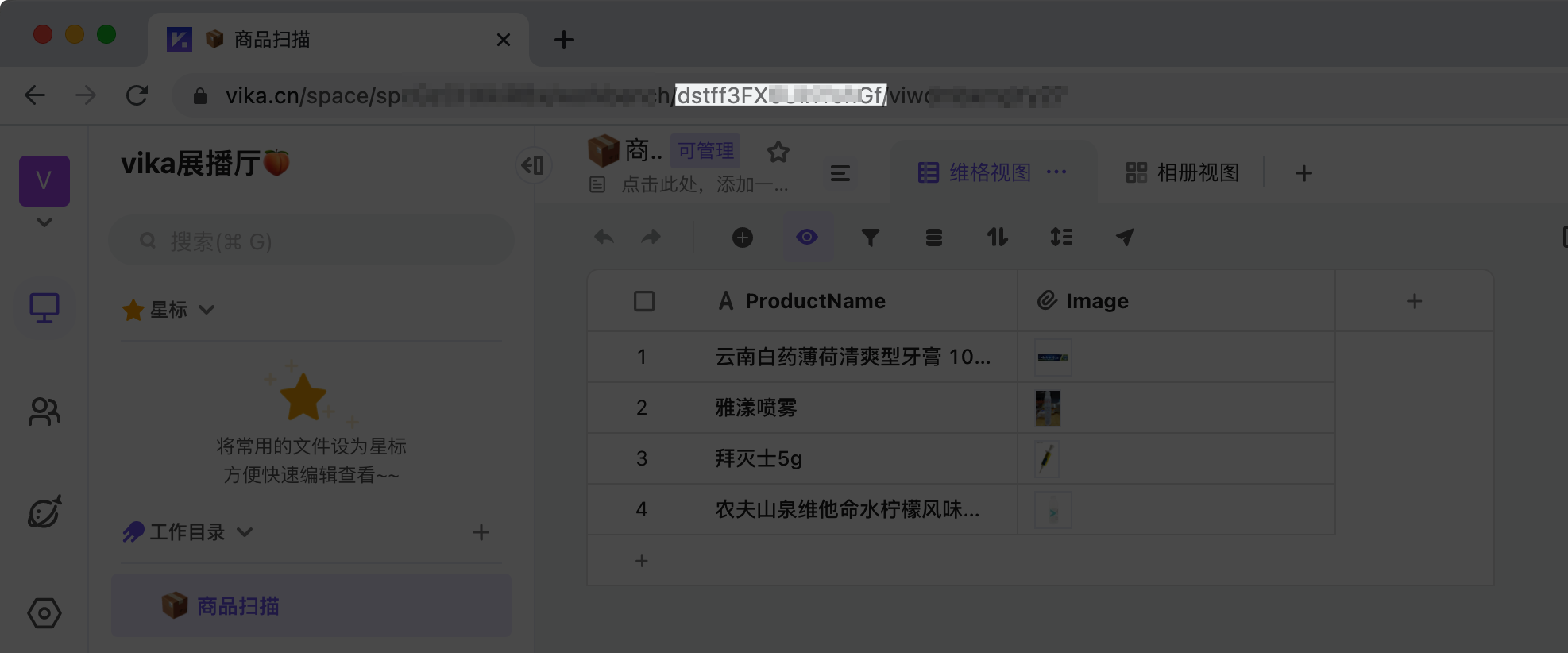
Task: Select cell 雅漾喷雾
Action: click(858, 408)
